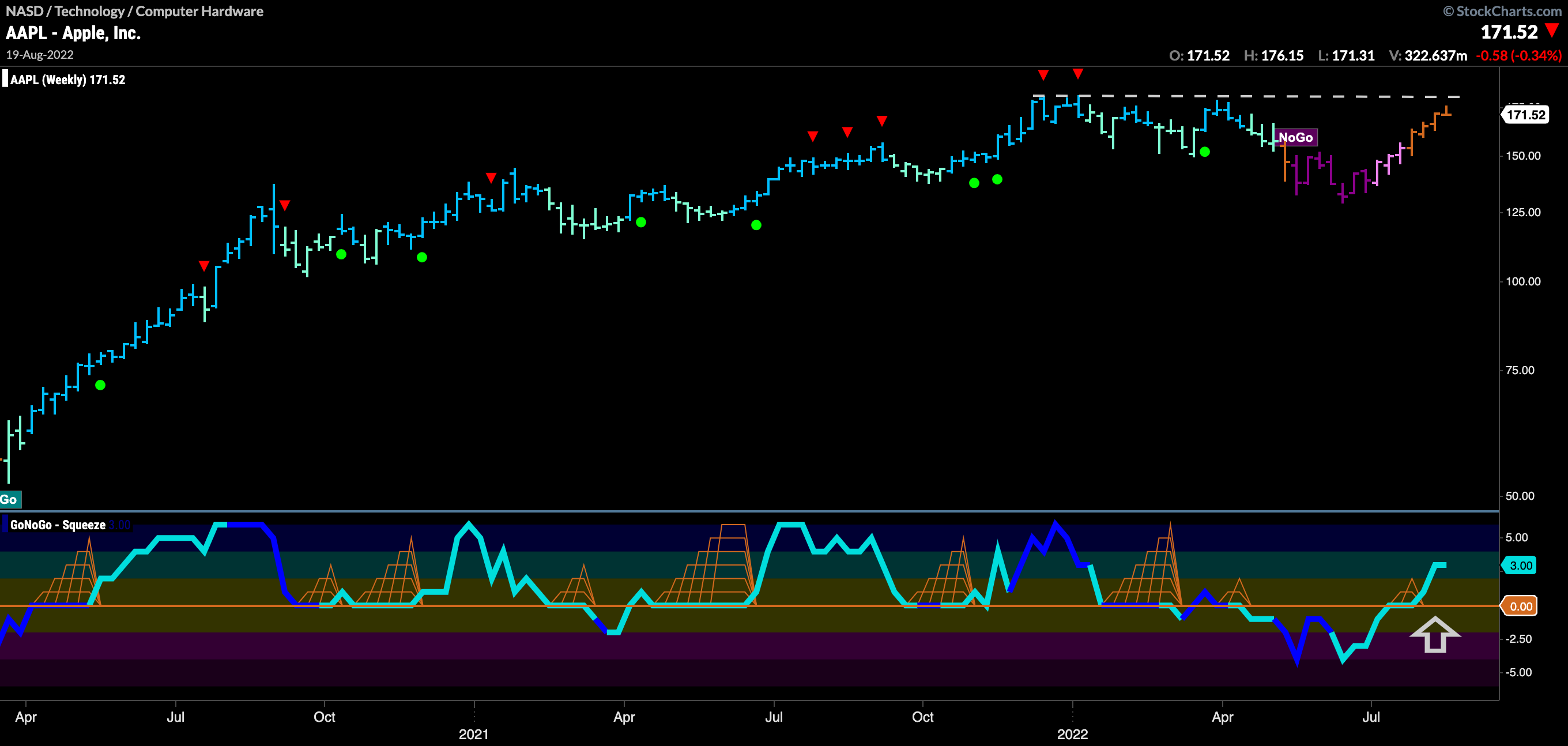Click the NASD / Technology / Computer Hardware breadcrumb

point(134,11)
